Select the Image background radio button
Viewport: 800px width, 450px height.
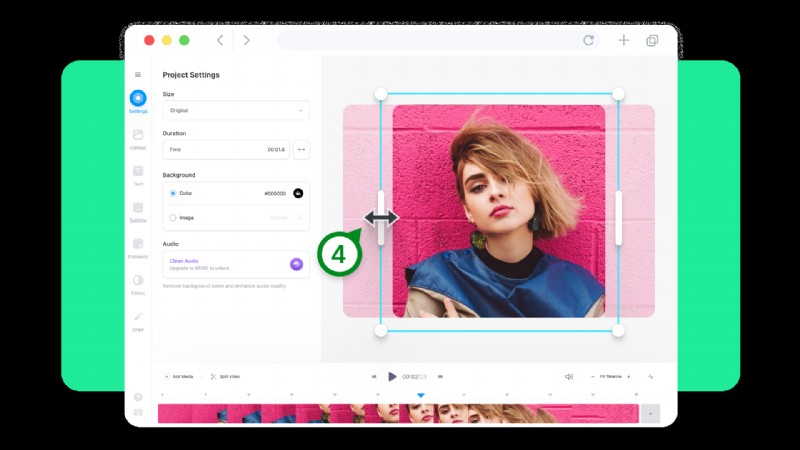tap(173, 218)
